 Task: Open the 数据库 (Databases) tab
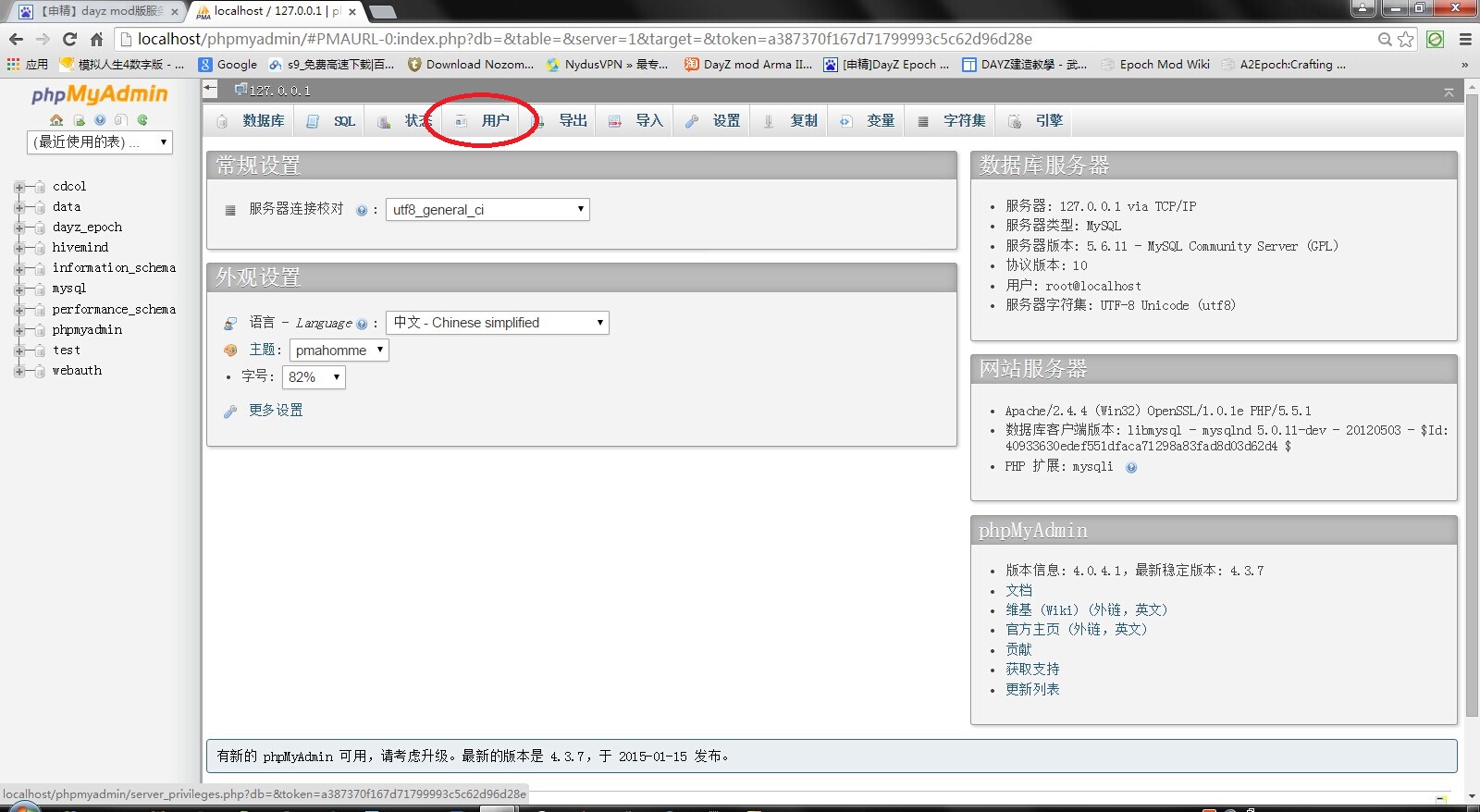click(x=251, y=121)
